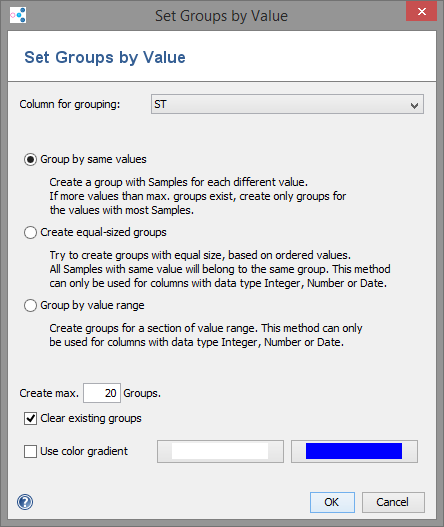Click the ST value in the grouping combo box

(x=160, y=105)
